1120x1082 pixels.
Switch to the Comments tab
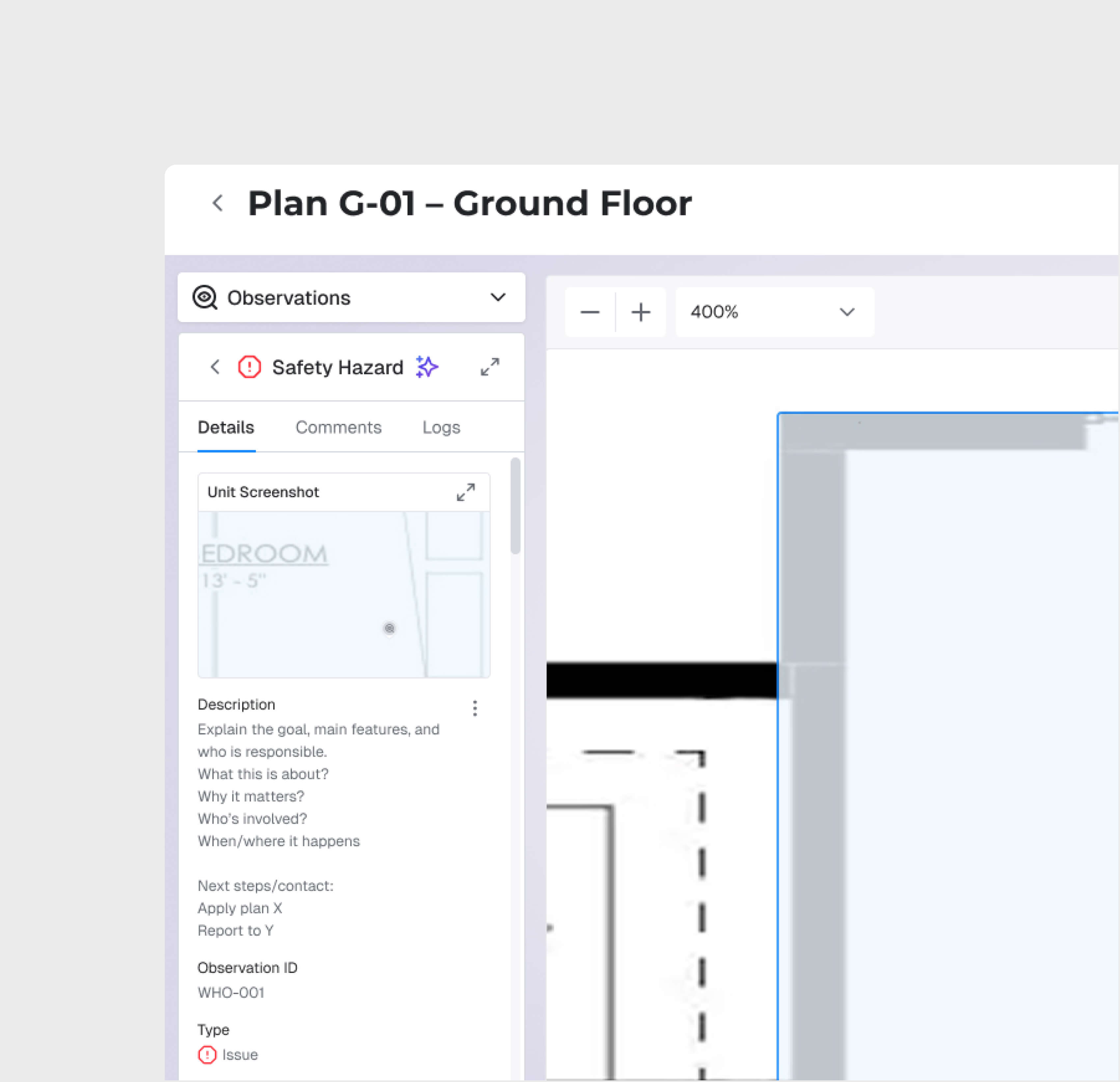tap(338, 427)
